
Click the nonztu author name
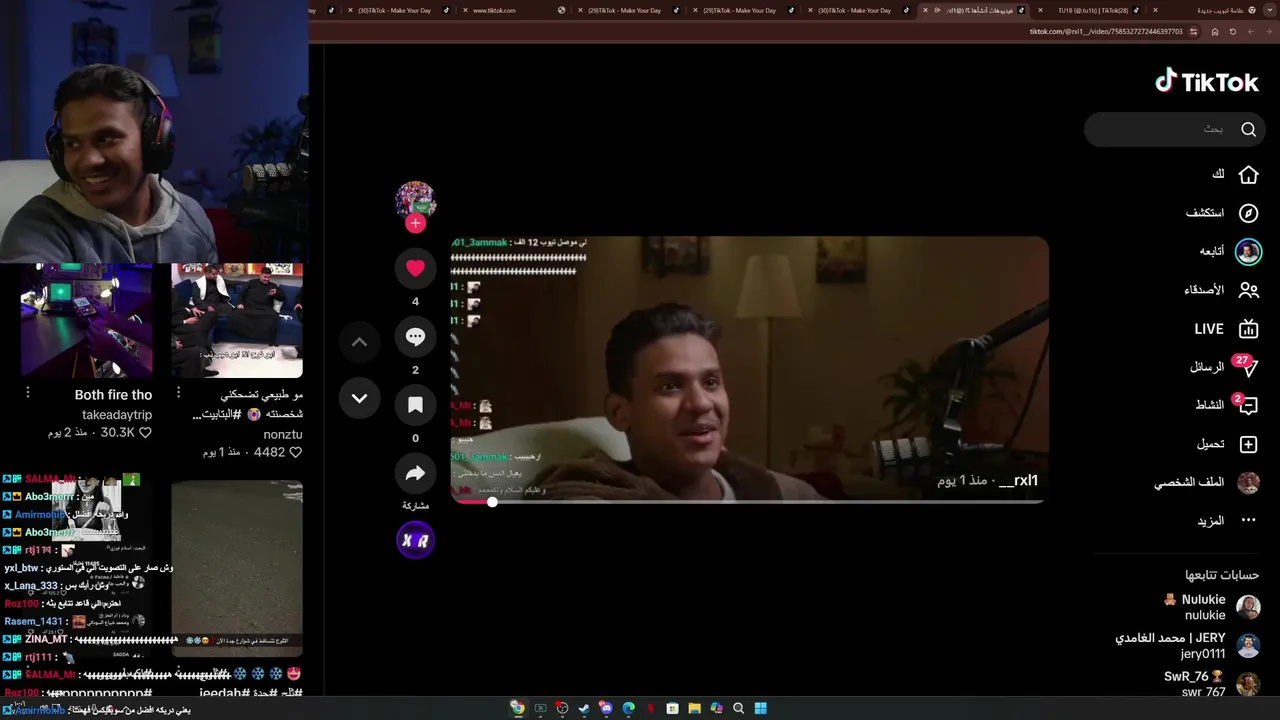pos(283,435)
